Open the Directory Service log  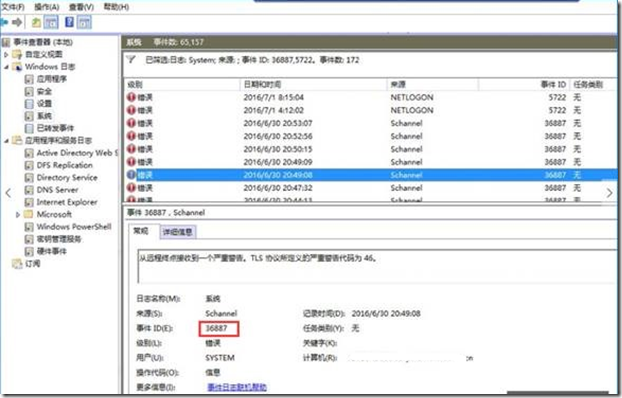[67, 177]
